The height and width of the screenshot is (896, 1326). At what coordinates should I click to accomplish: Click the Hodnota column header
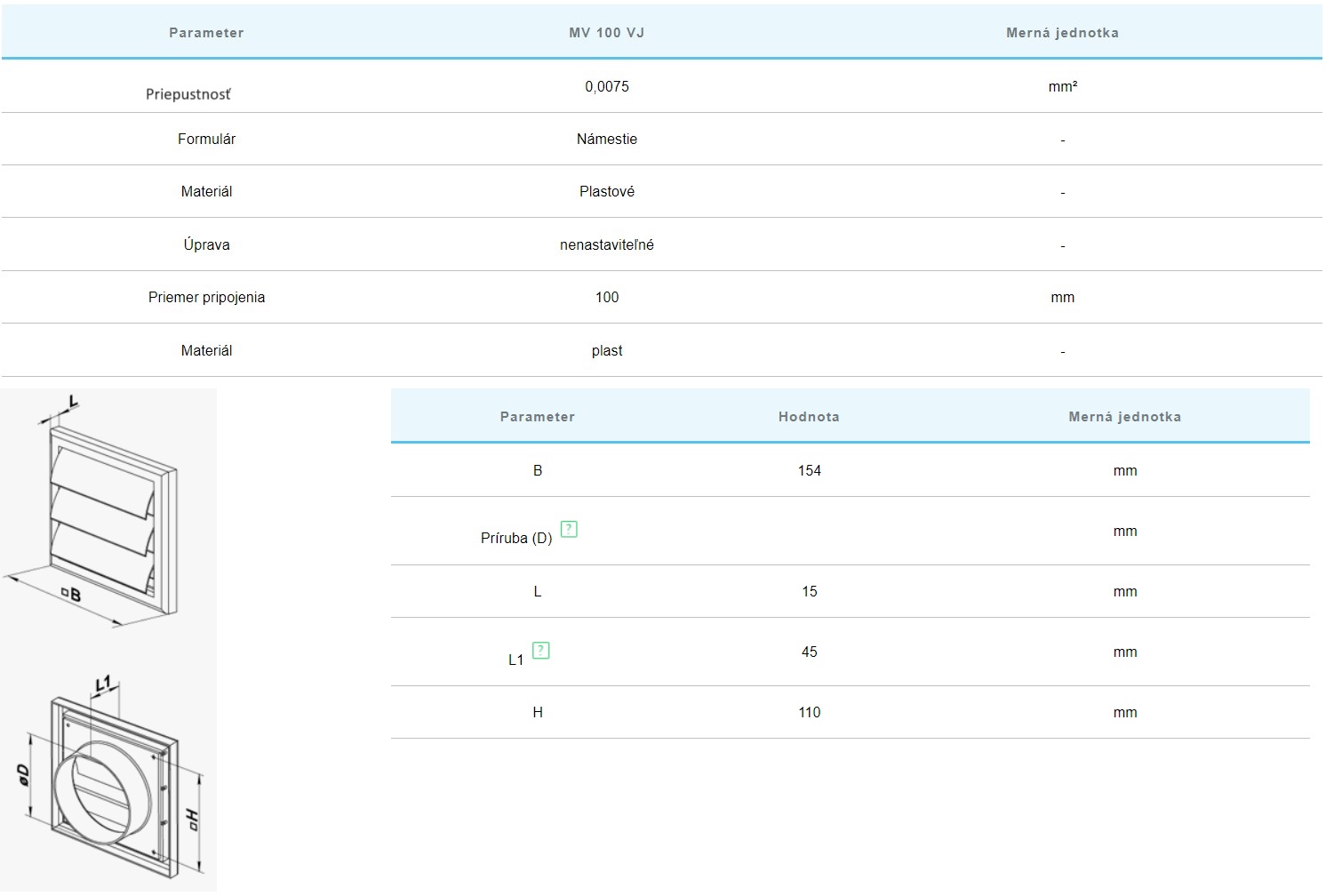808,417
